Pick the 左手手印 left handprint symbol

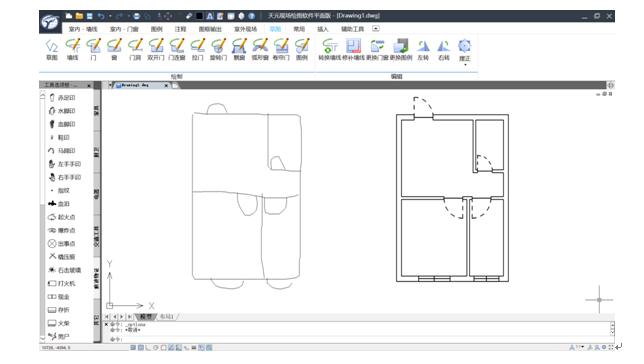[x=65, y=164]
